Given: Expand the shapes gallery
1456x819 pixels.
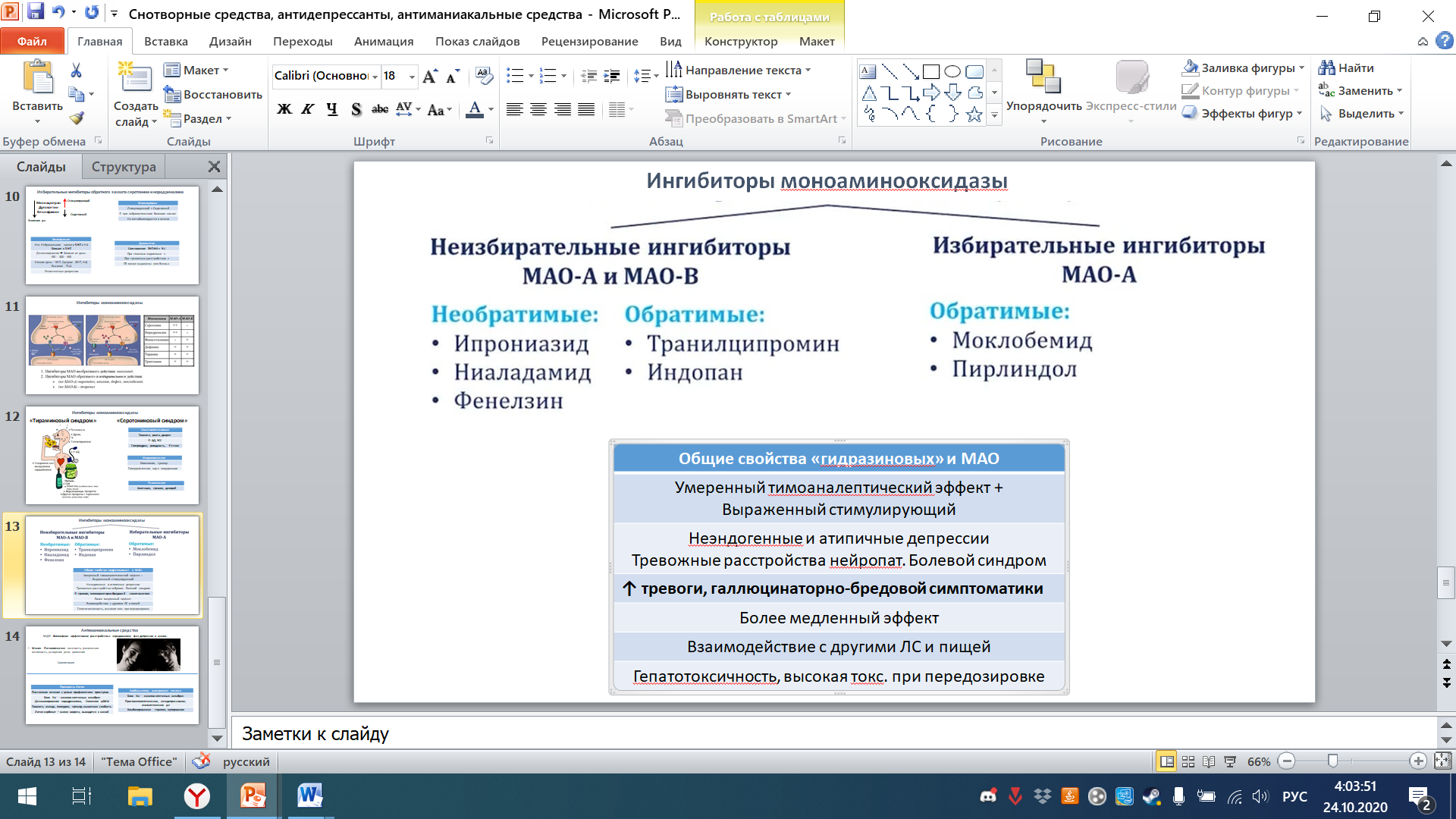Looking at the screenshot, I should pos(994,116).
